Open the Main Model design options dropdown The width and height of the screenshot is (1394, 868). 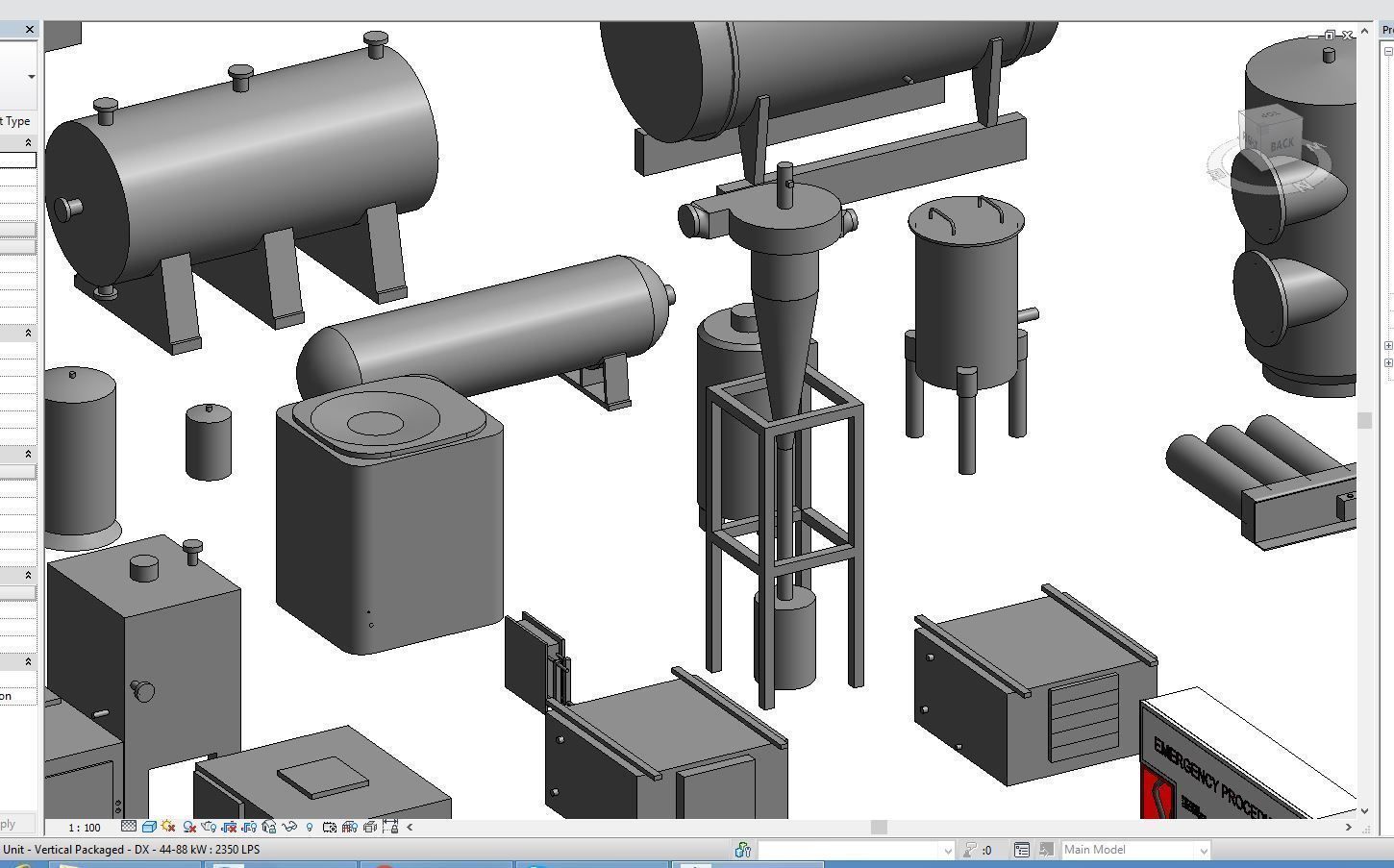[x=1134, y=850]
